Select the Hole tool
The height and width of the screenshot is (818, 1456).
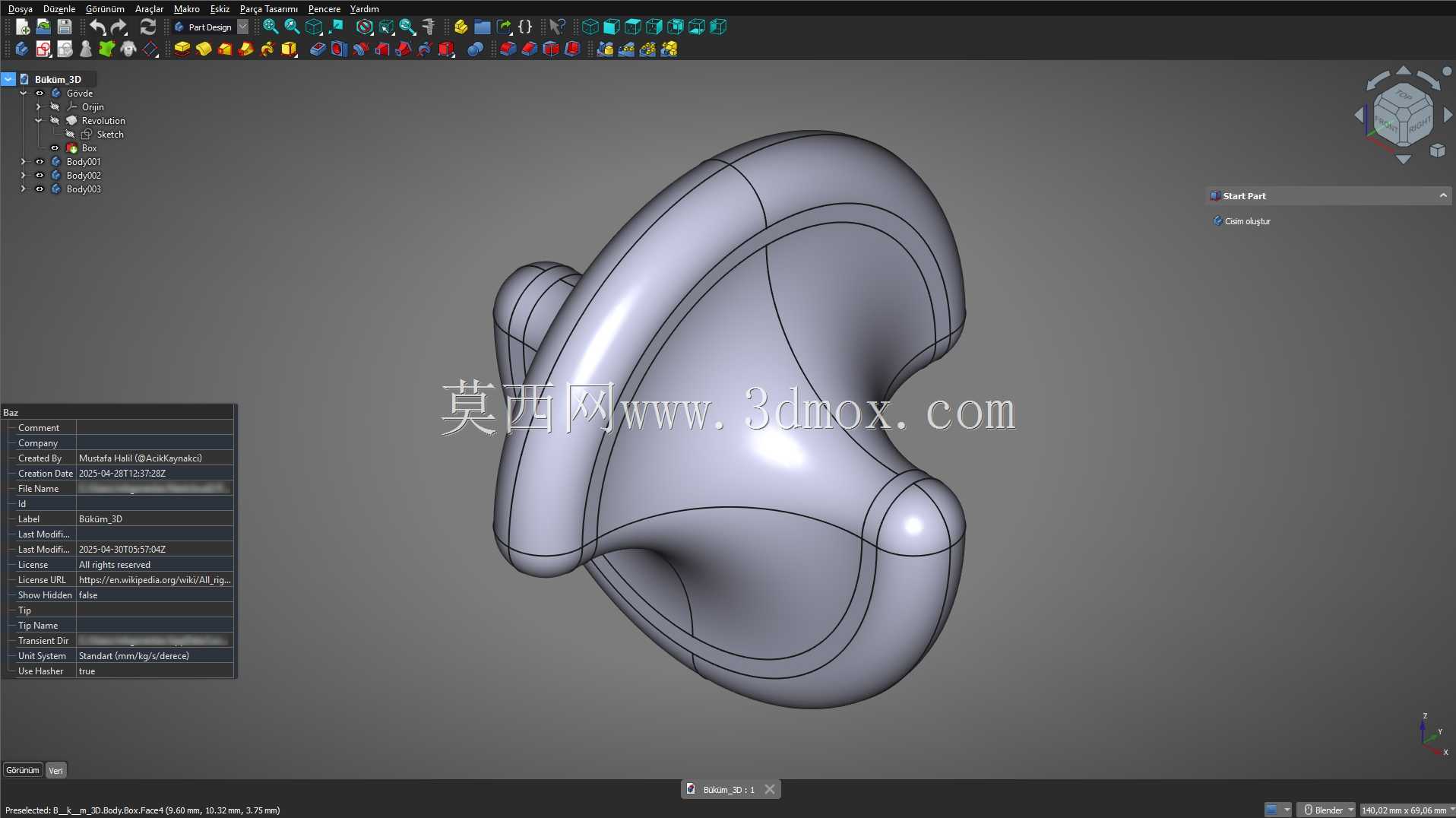(x=339, y=49)
